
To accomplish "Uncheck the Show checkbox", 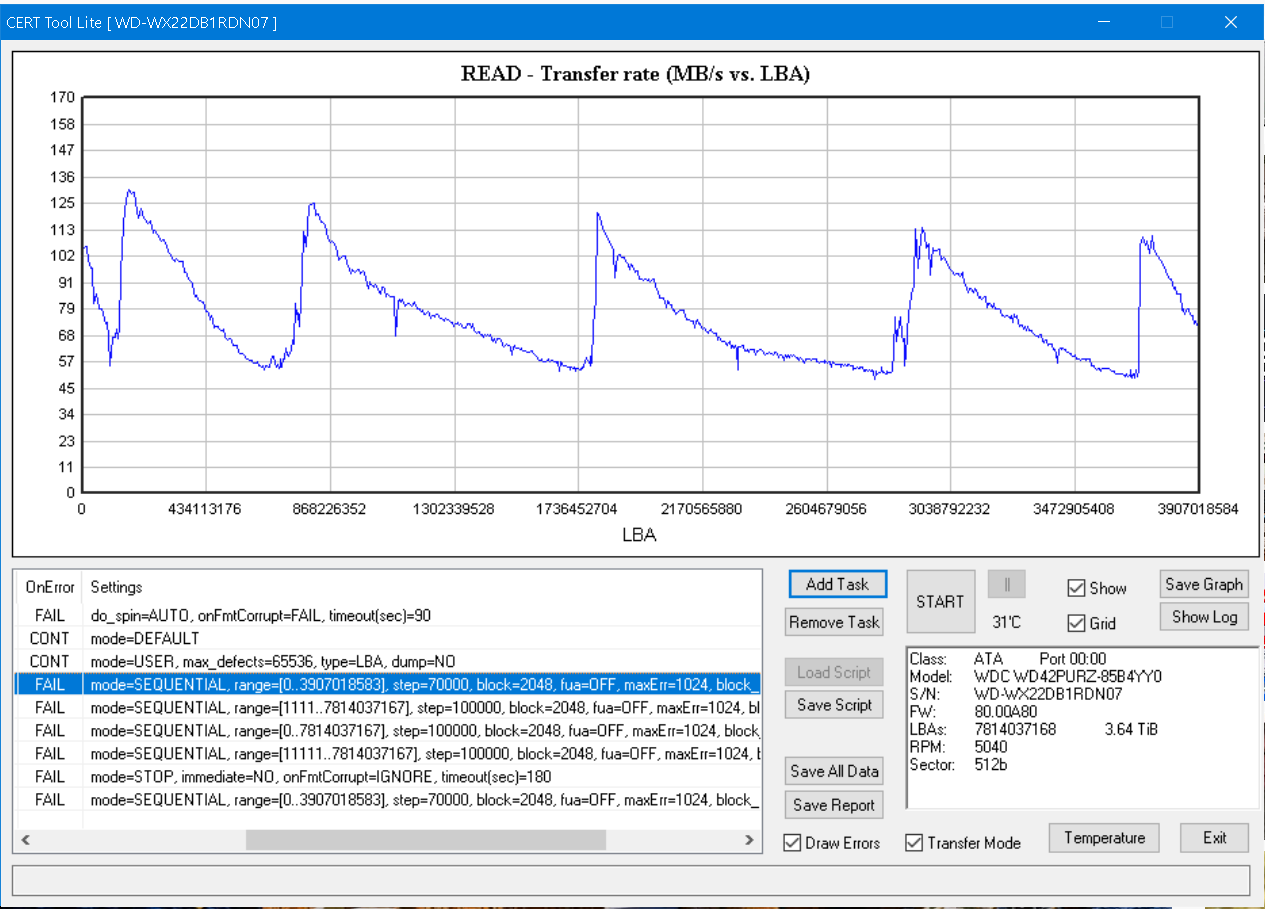I will [x=1076, y=588].
